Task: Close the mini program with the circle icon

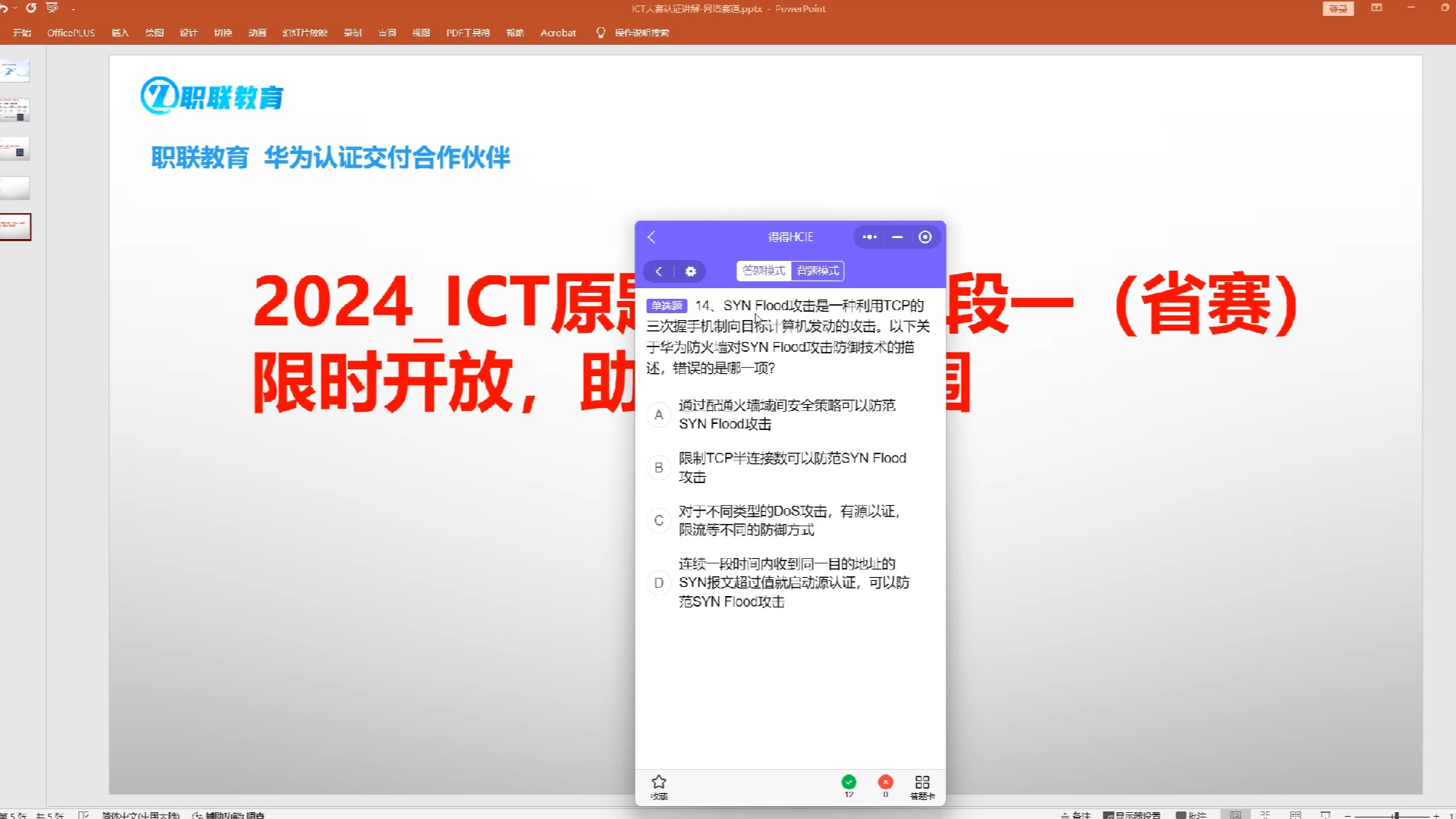Action: [x=925, y=237]
